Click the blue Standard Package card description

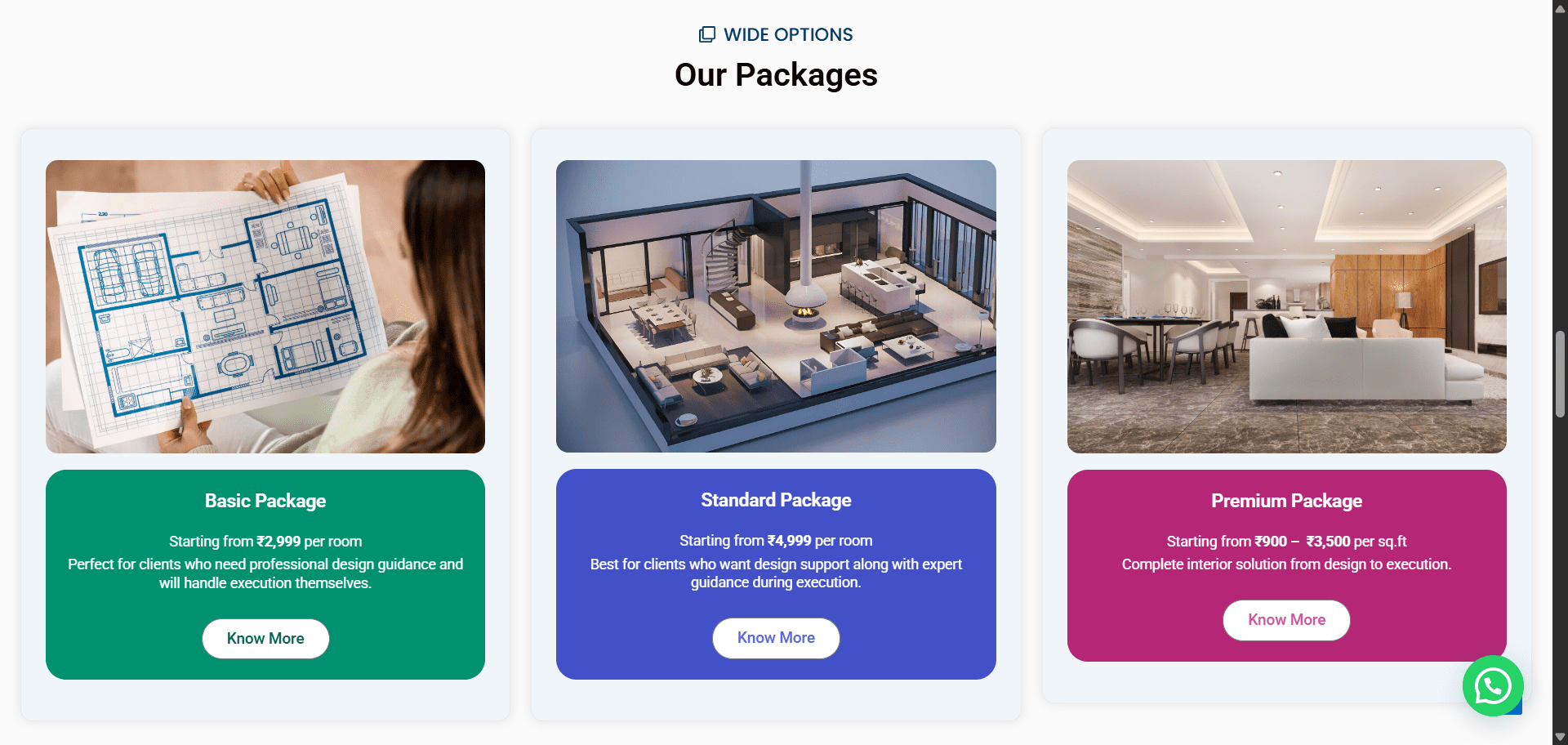click(x=776, y=573)
